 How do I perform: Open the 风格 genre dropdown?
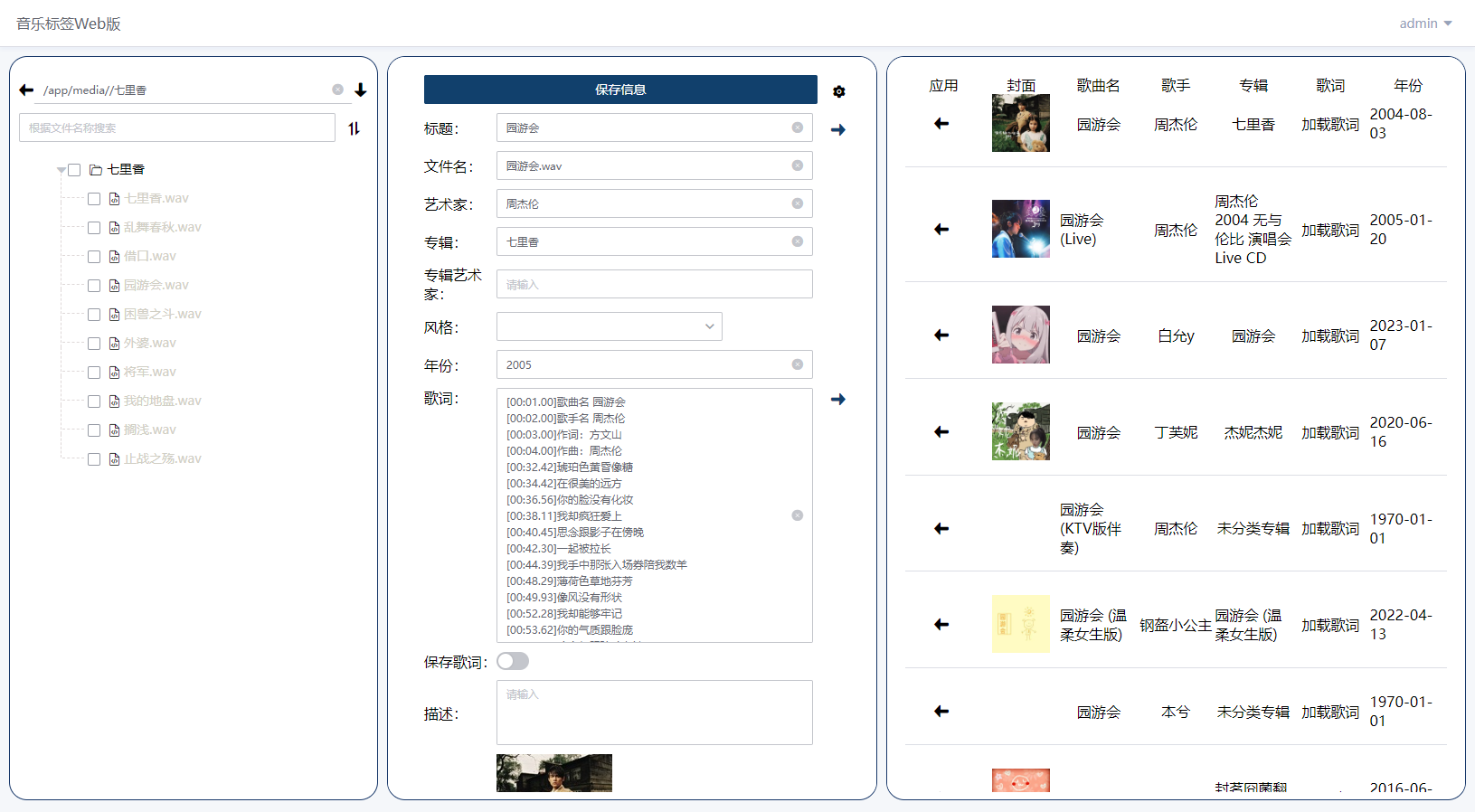coord(610,326)
